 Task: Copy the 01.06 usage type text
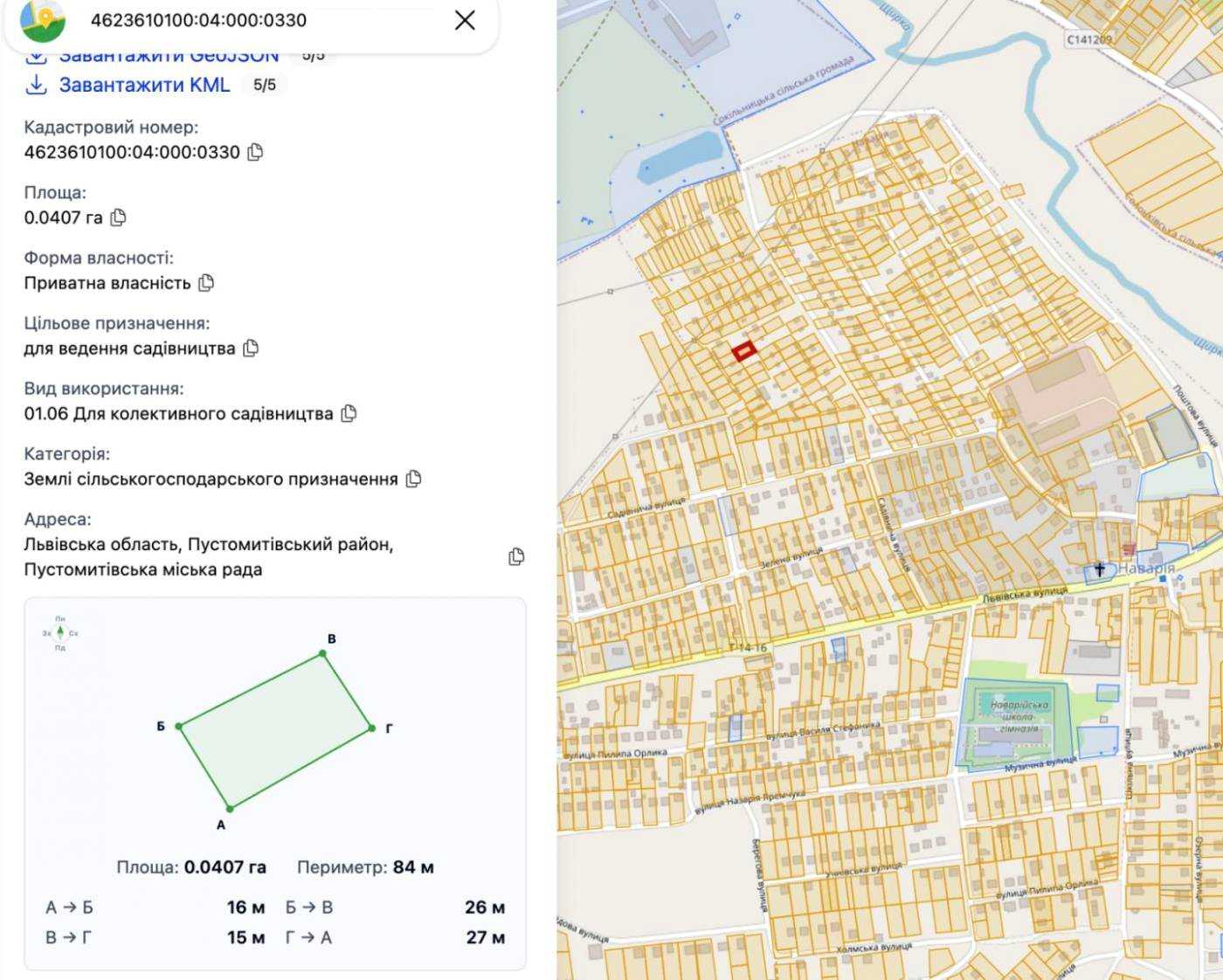(x=349, y=413)
